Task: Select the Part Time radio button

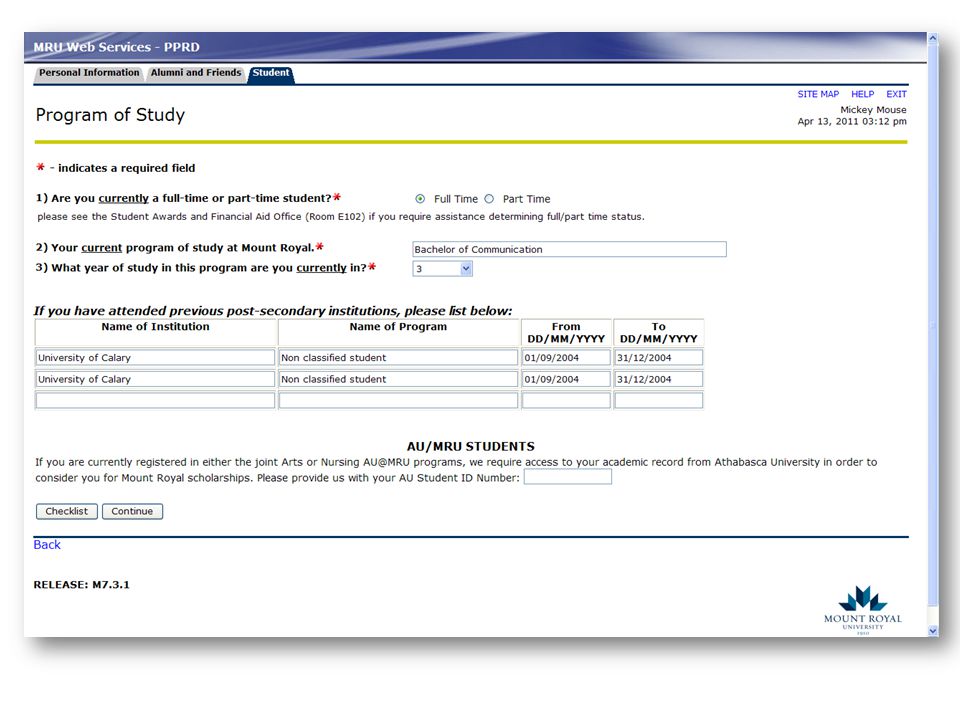Action: point(489,199)
